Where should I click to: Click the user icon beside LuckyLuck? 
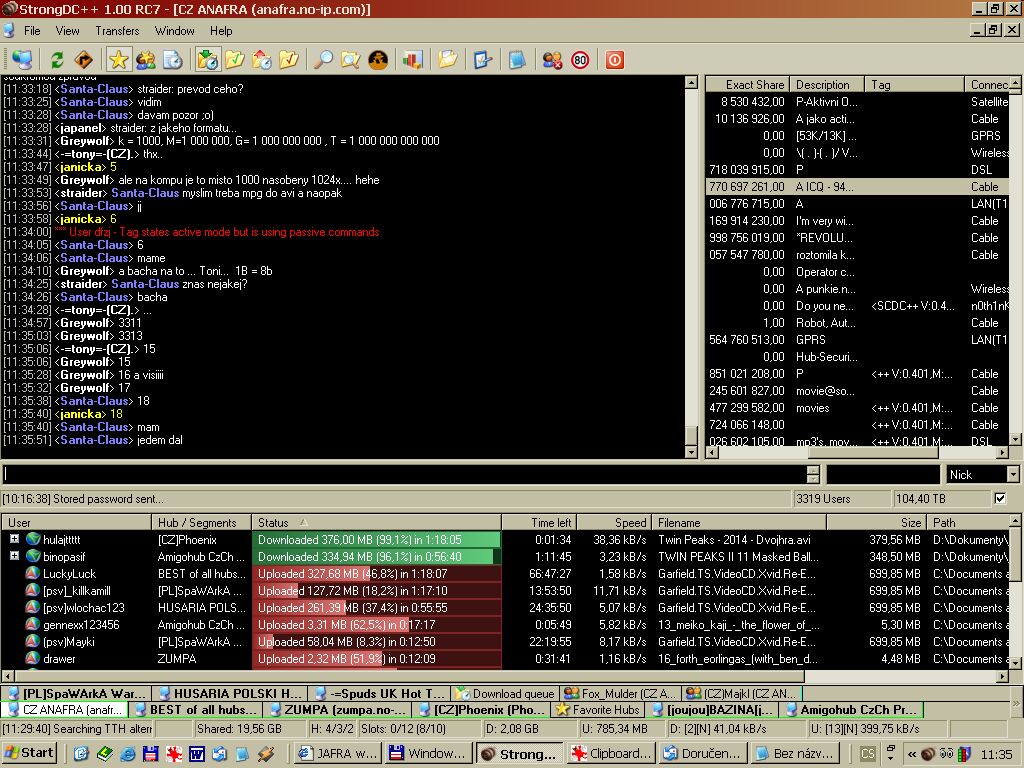[33, 573]
